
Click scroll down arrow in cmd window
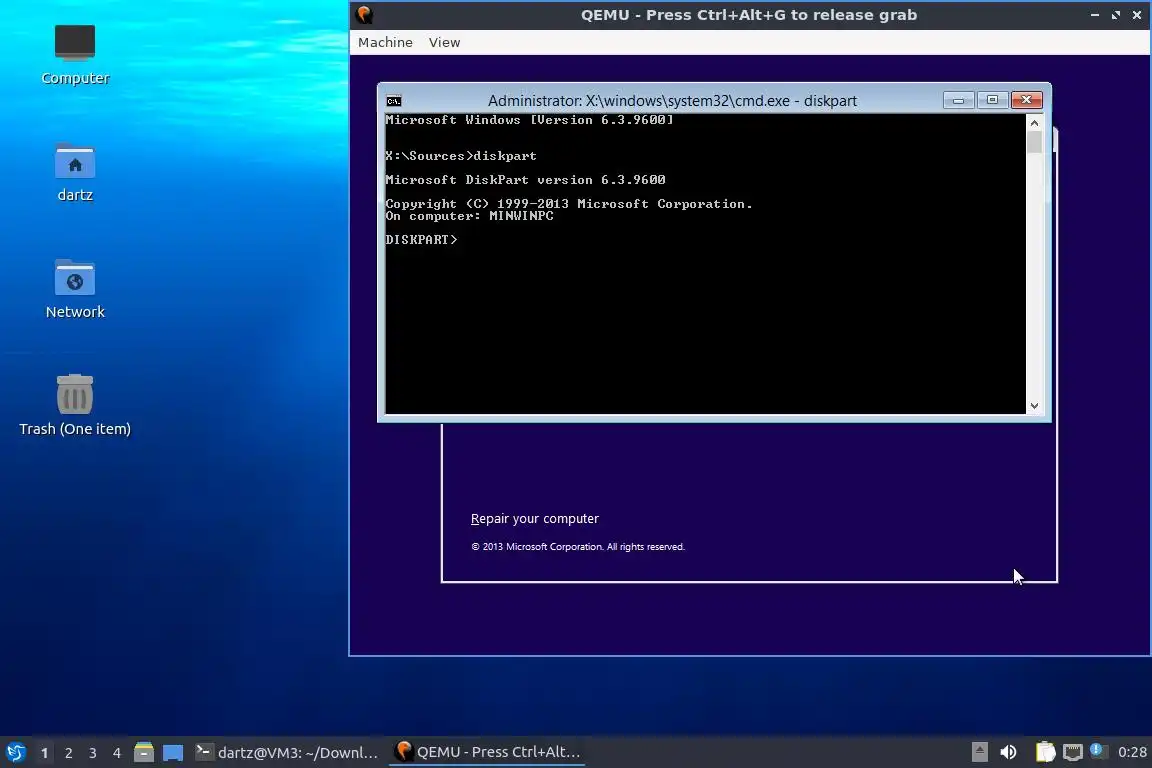(1034, 406)
